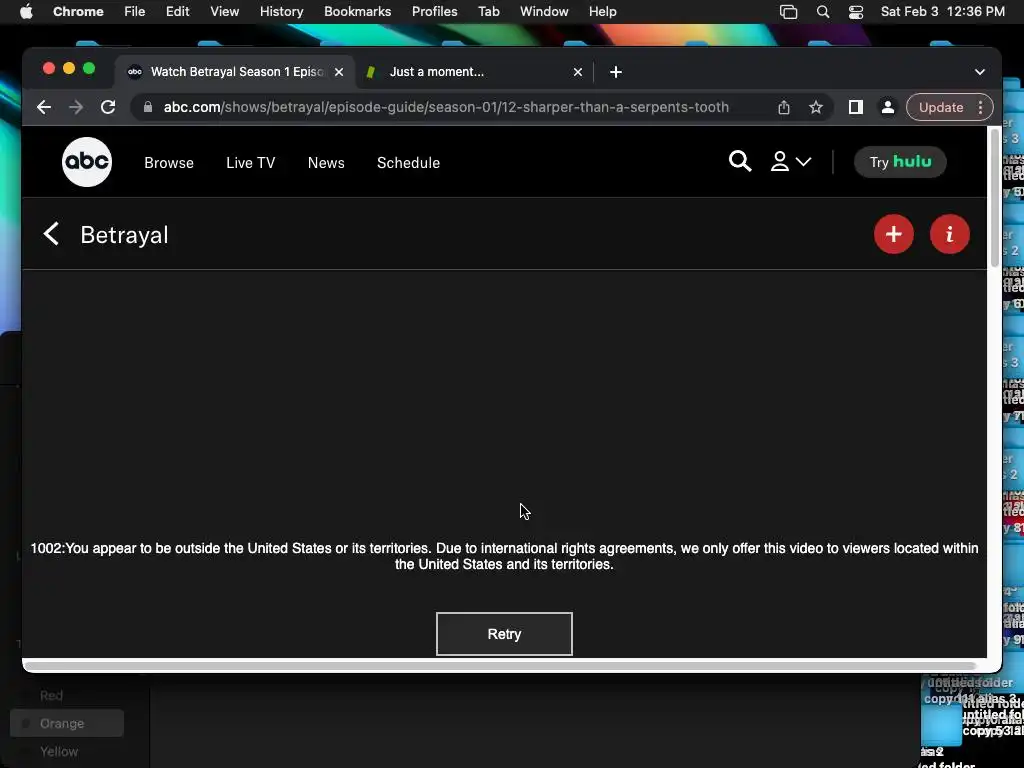Toggle the Chrome side panel
This screenshot has height=768, width=1024.
coord(856,107)
